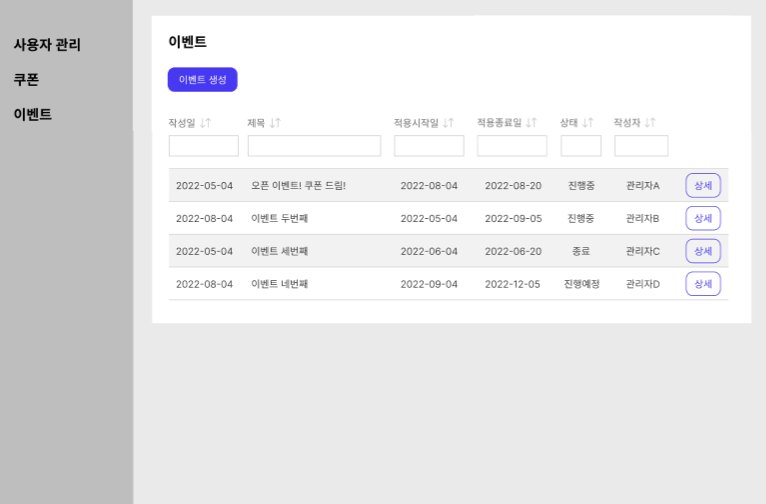Image resolution: width=766 pixels, height=504 pixels.
Task: Sort by 작성일 using its sort arrows
Action: pos(206,123)
